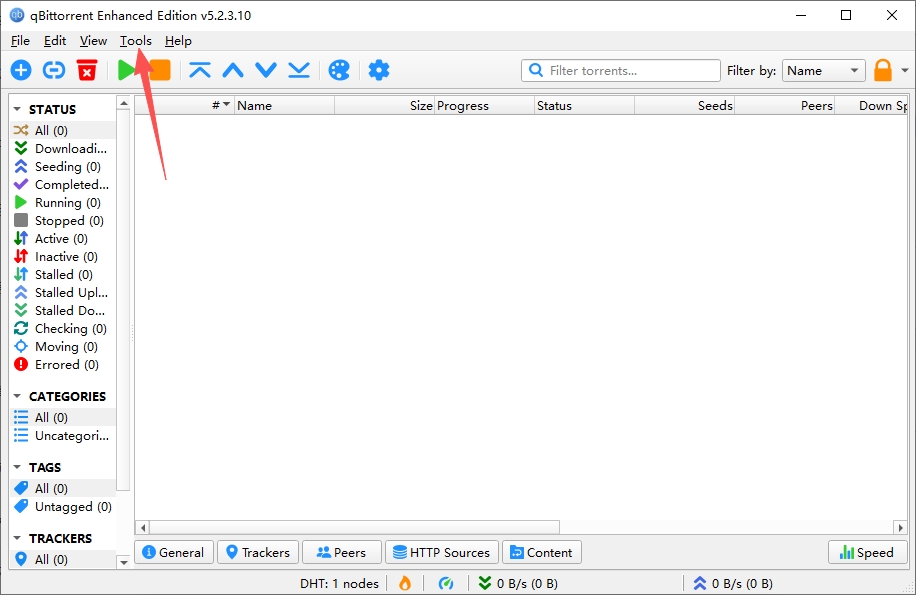Move torrent to top of queue icon
The width and height of the screenshot is (916, 595).
pos(200,71)
